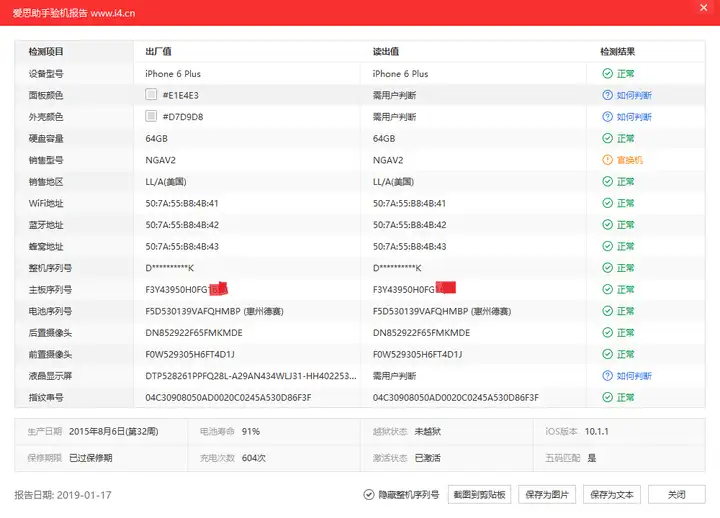Screen dimensions: 720x518
Task: Click the green check icon in 前置摄像头 row
Action: pos(607,354)
